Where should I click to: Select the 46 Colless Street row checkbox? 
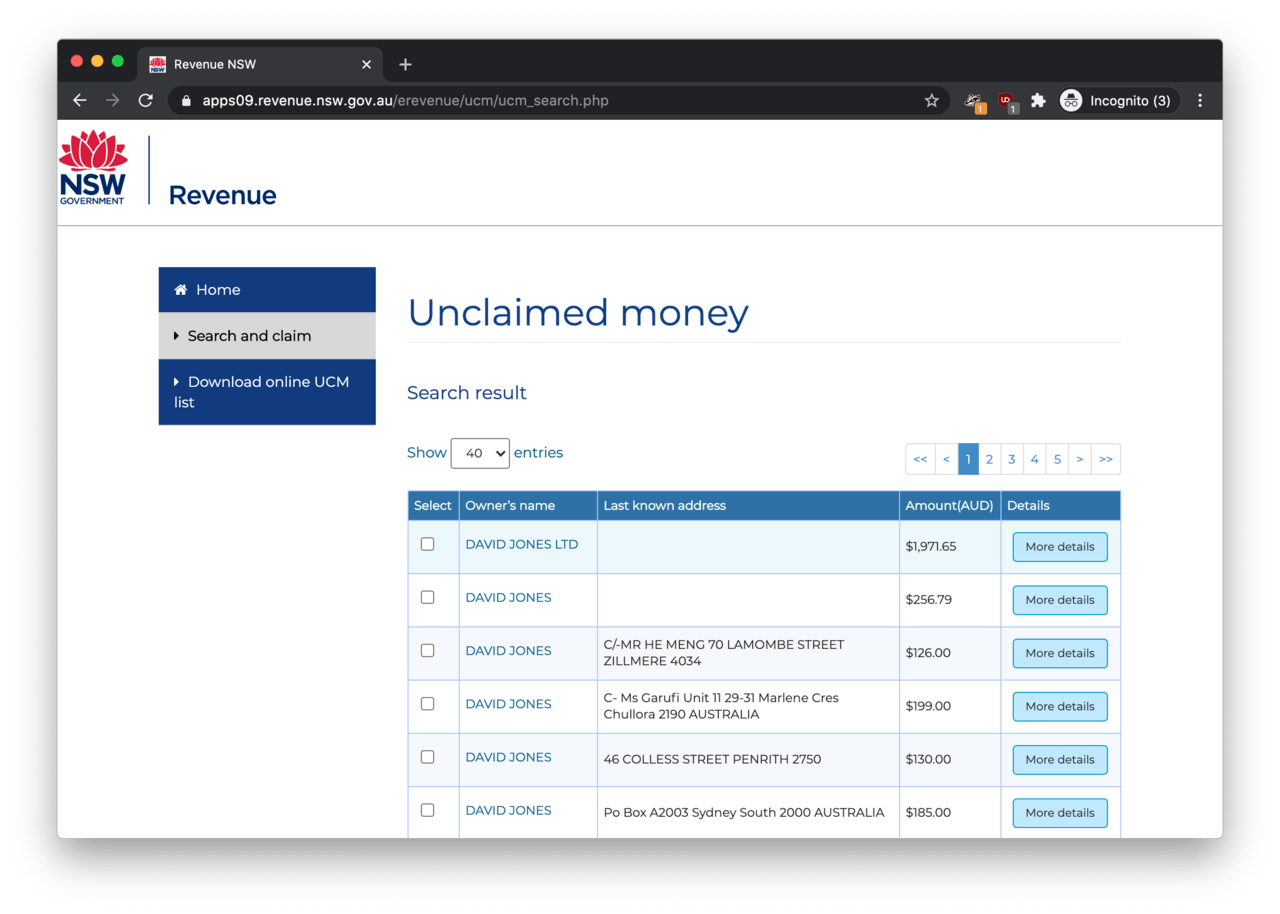[428, 757]
